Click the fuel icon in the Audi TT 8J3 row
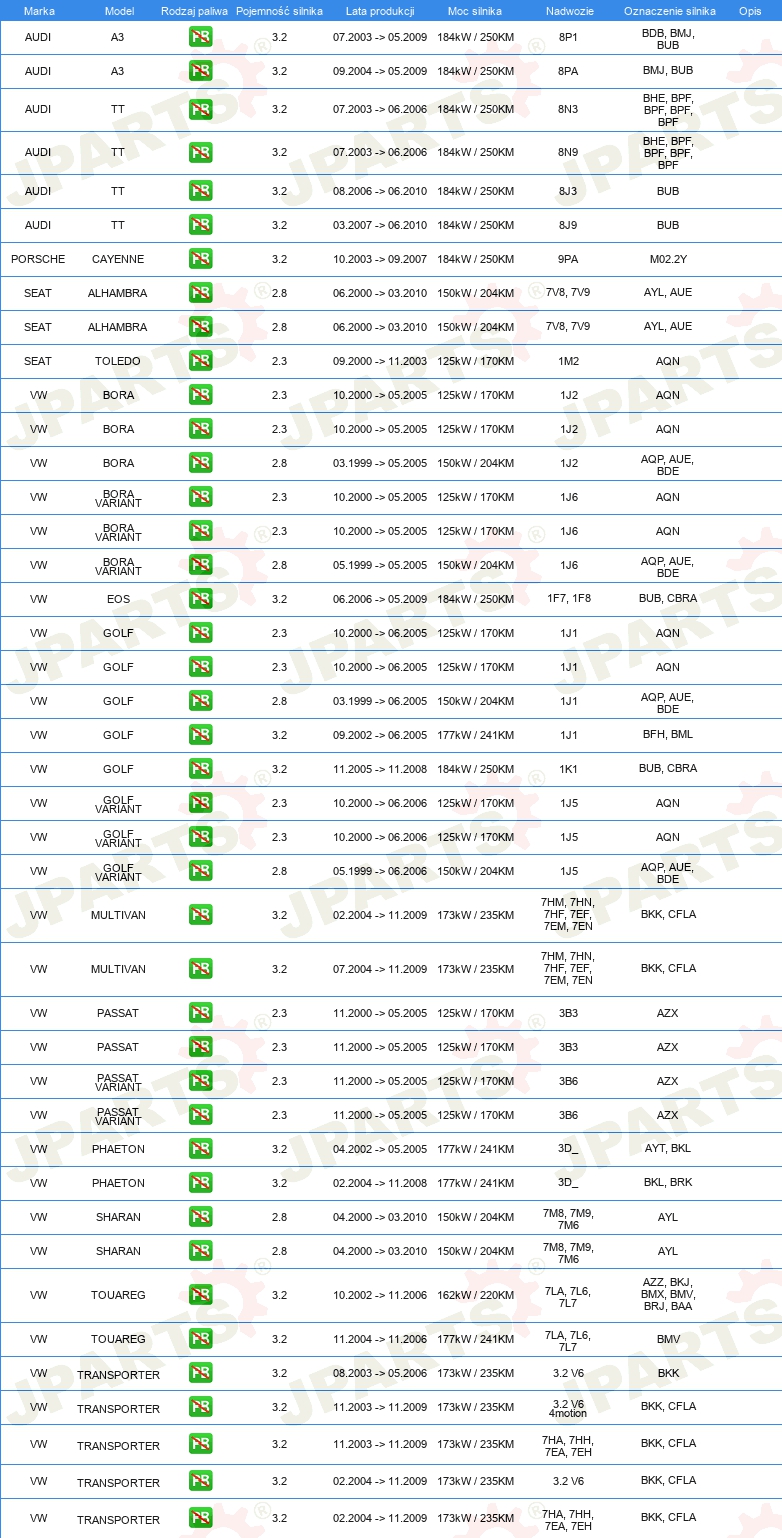Screen dimensions: 782x1538 (x=200, y=191)
